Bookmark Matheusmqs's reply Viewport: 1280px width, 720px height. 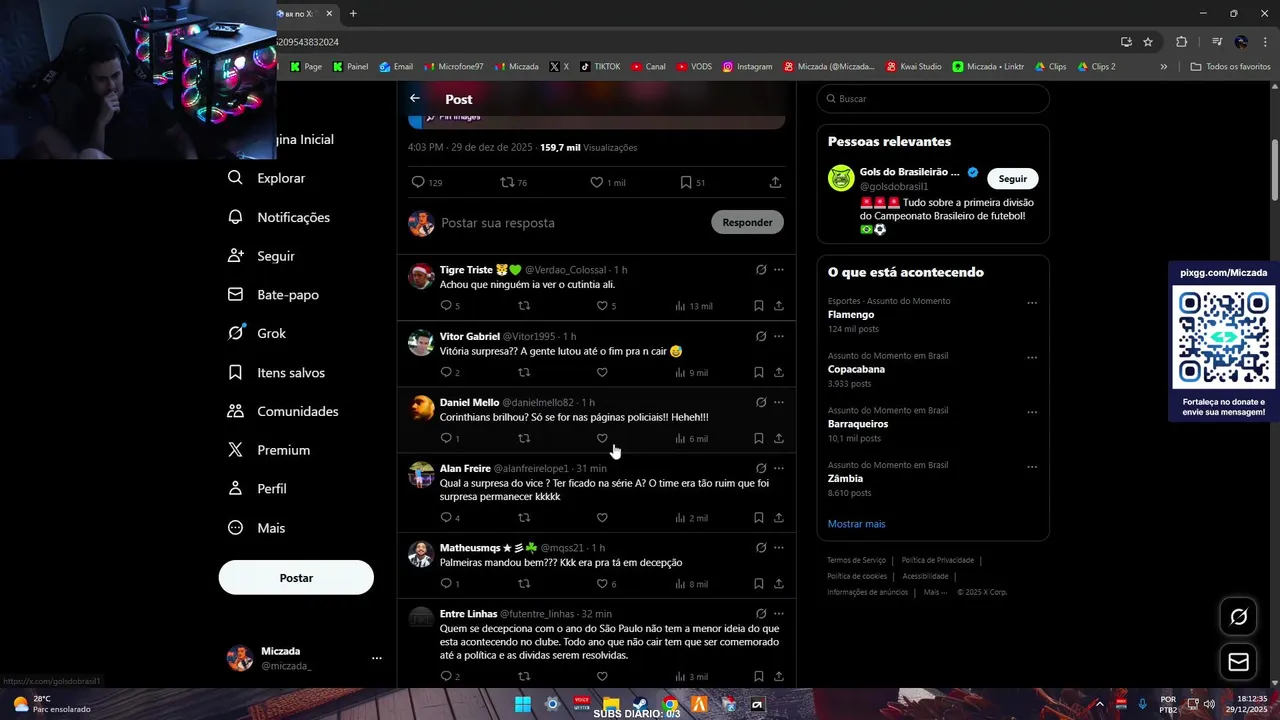759,584
